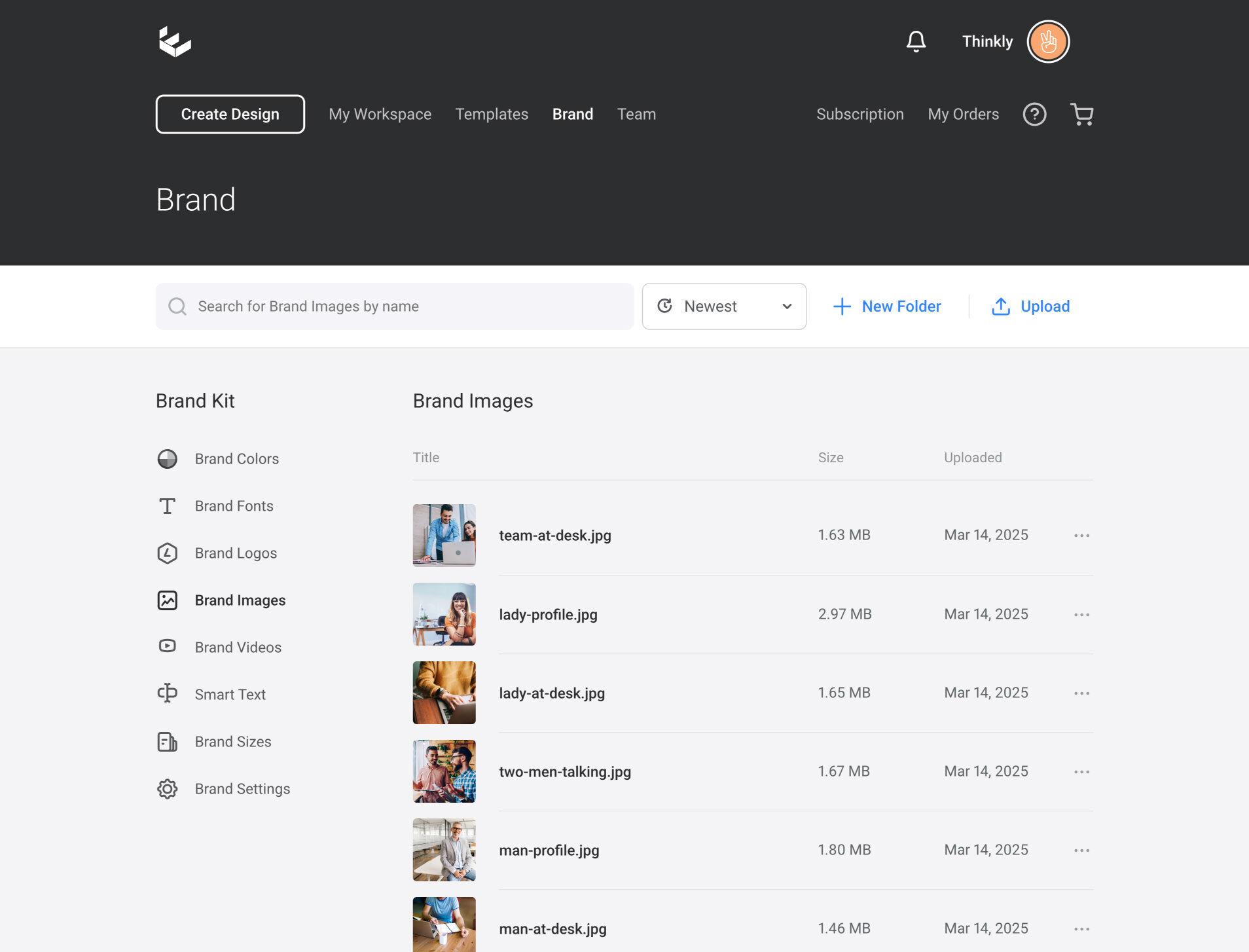
Task: Click the Thinkly profile avatar
Action: click(x=1048, y=42)
